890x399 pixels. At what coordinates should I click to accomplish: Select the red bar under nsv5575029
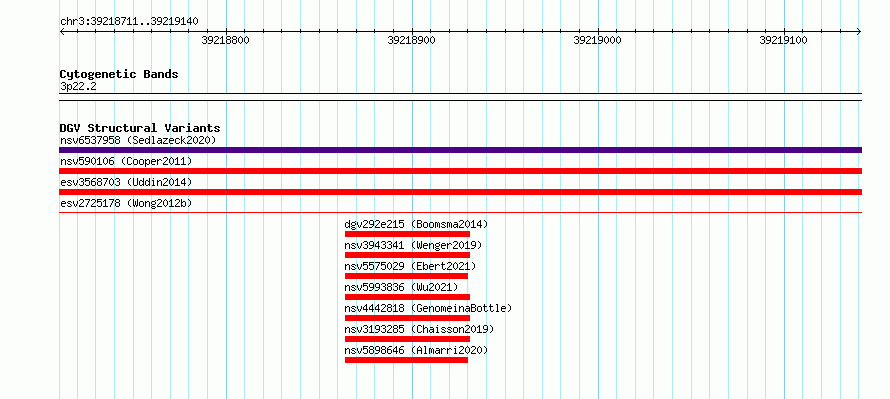[x=406, y=276]
